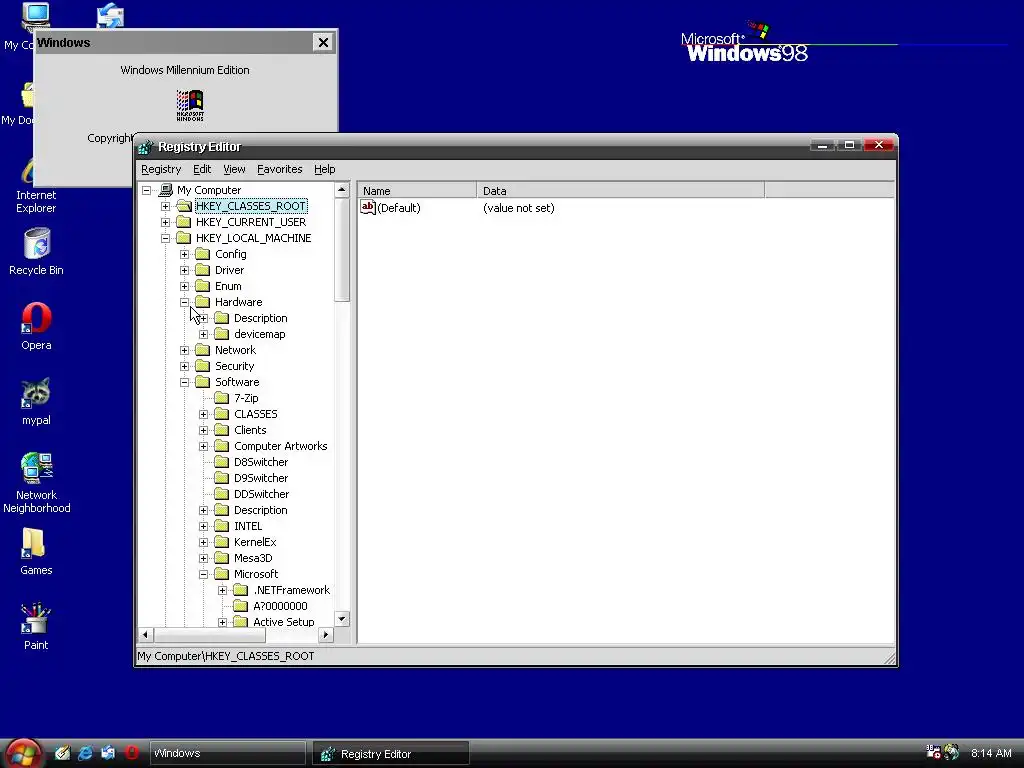Select the INTEL key label

(x=248, y=526)
